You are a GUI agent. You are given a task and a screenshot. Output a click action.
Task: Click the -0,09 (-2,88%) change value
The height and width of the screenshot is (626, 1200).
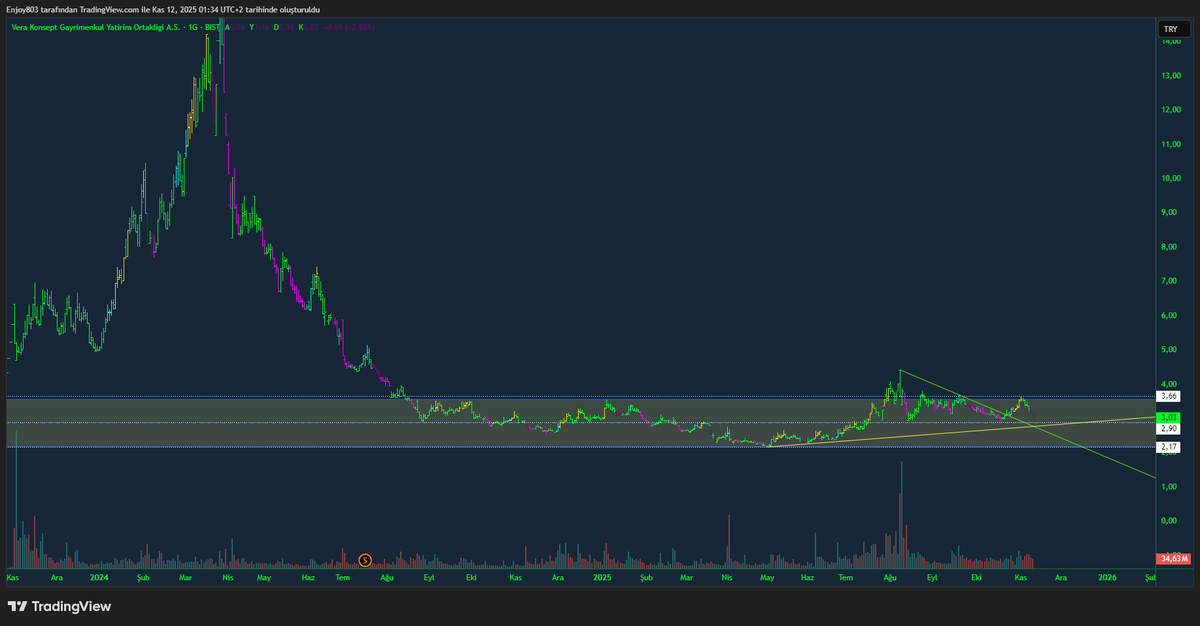[x=351, y=27]
